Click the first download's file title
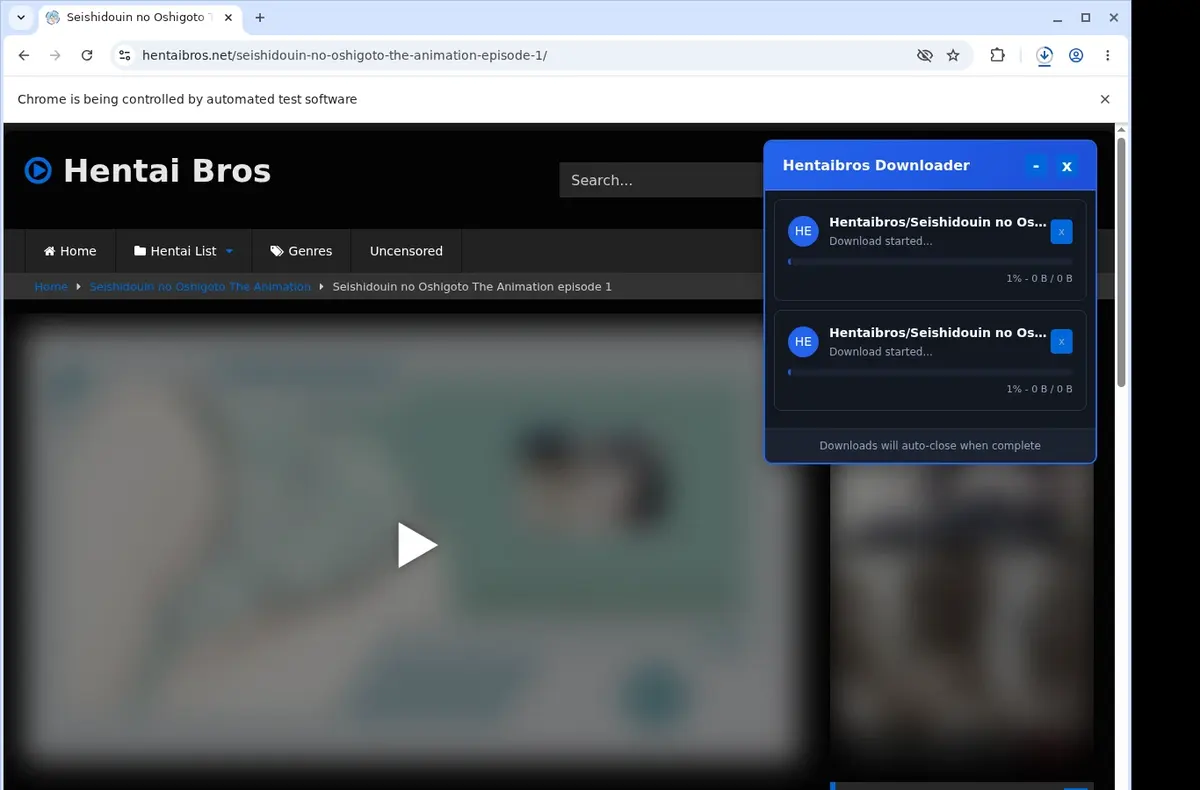Viewport: 1200px width, 790px height. pos(938,222)
